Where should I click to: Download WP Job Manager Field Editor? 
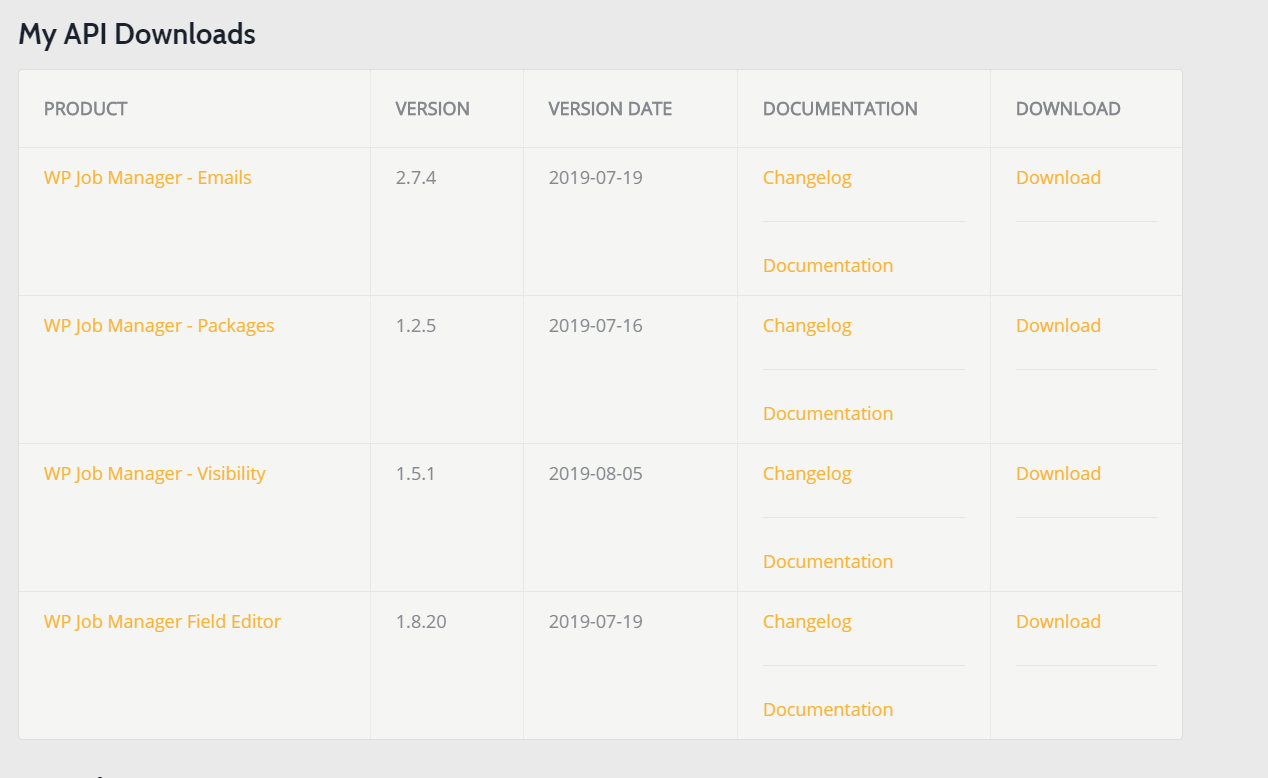[x=1058, y=622]
